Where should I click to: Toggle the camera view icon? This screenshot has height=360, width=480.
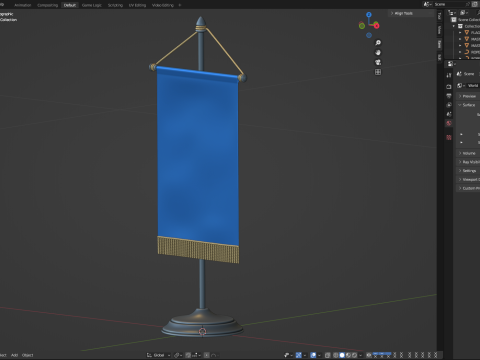378,62
